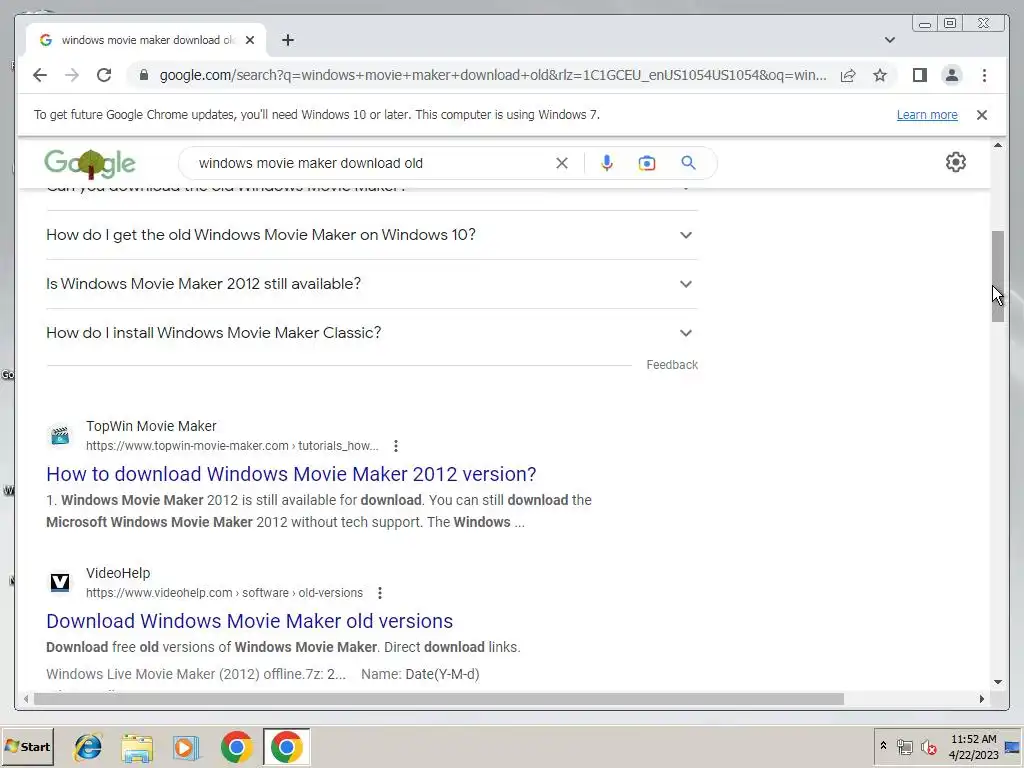This screenshot has height=768, width=1024.
Task: Show hidden system tray icons
Action: (x=883, y=746)
